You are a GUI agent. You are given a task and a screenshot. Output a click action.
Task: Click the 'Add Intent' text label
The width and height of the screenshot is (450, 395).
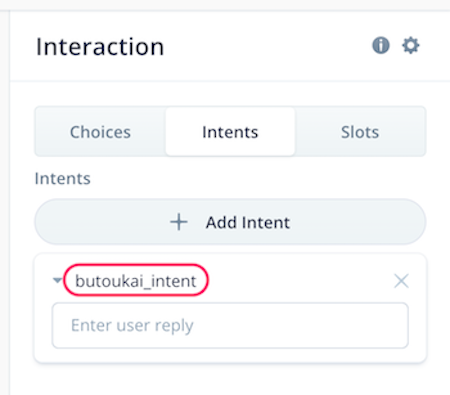pyautogui.click(x=248, y=222)
